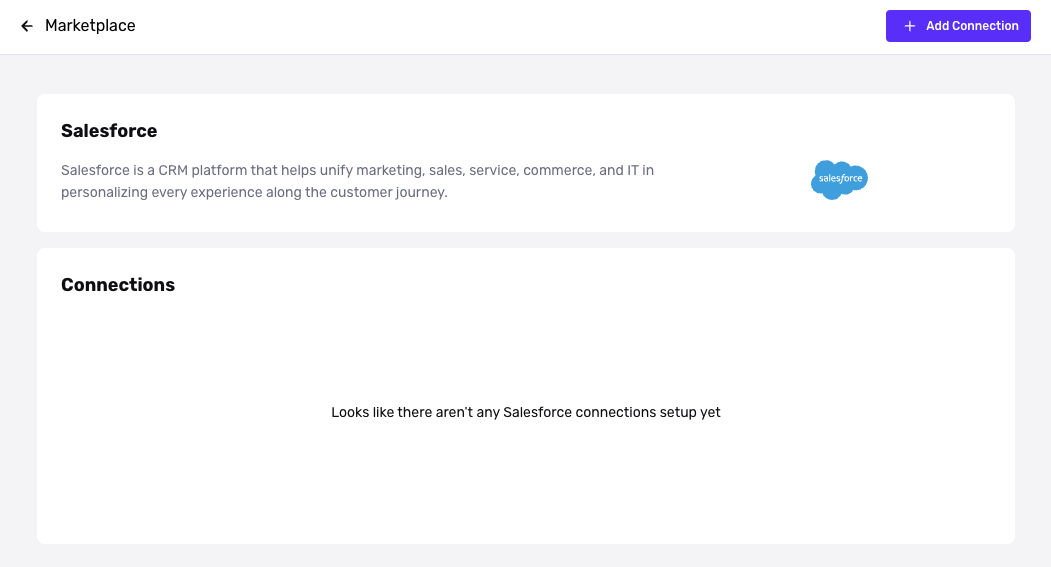Click the word salesforce inside the logo

[841, 178]
